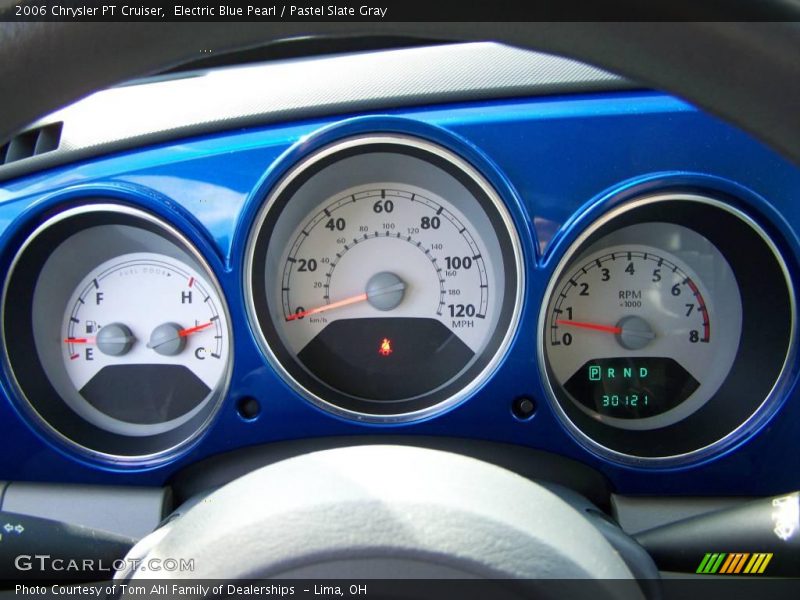
Task: Click the speedometer needle center hub
Action: click(386, 291)
